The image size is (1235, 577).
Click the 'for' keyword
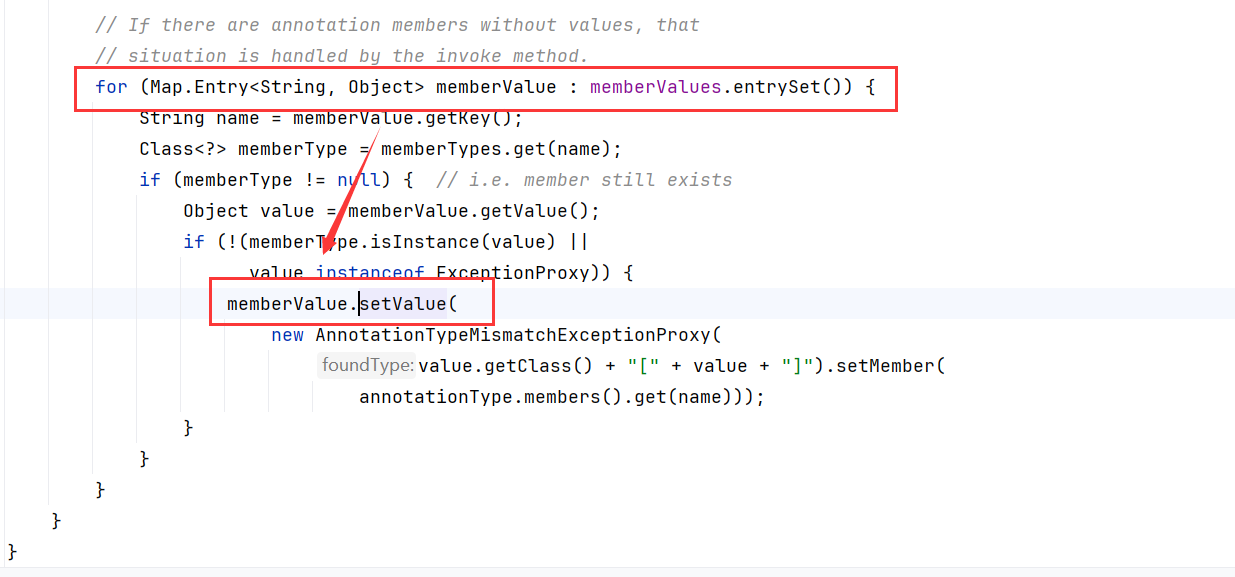111,87
